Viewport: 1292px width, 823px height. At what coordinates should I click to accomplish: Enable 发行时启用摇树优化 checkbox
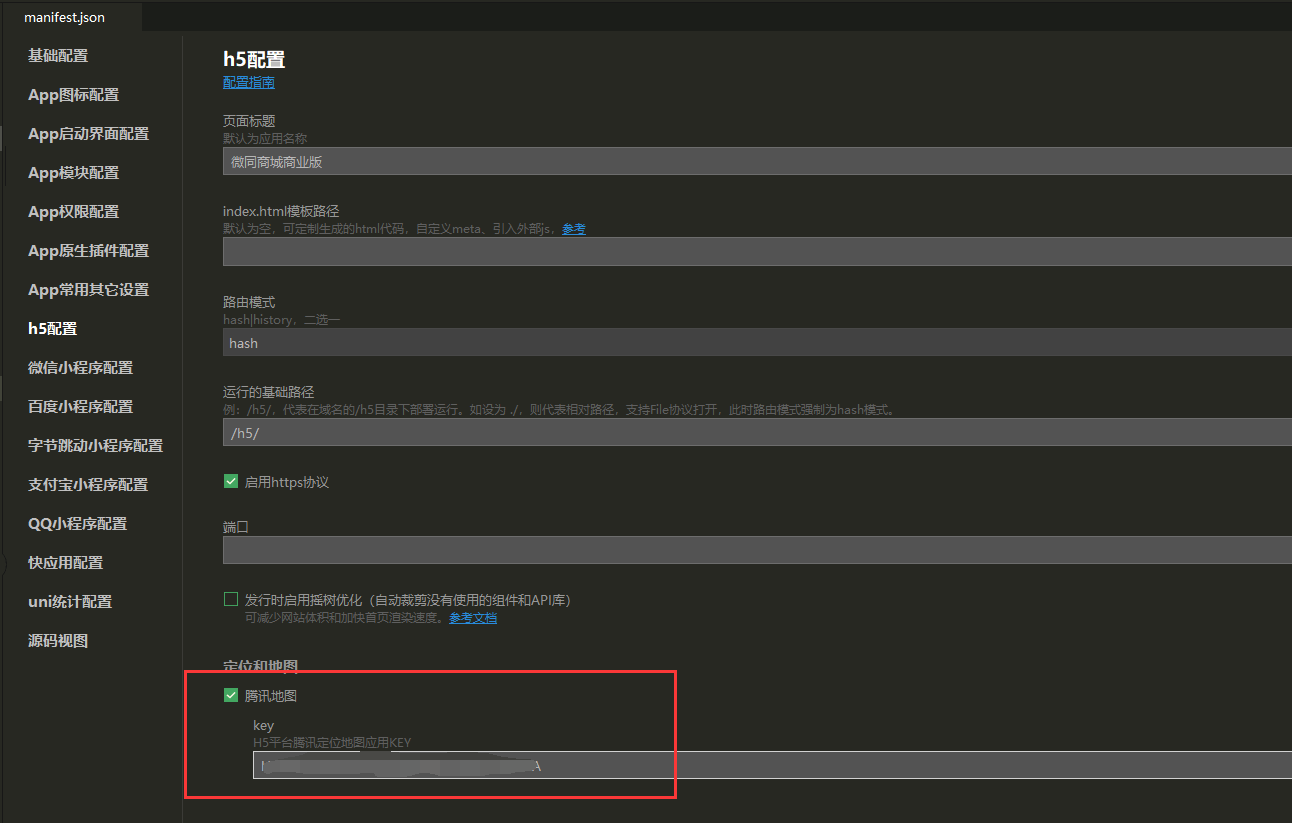[231, 600]
